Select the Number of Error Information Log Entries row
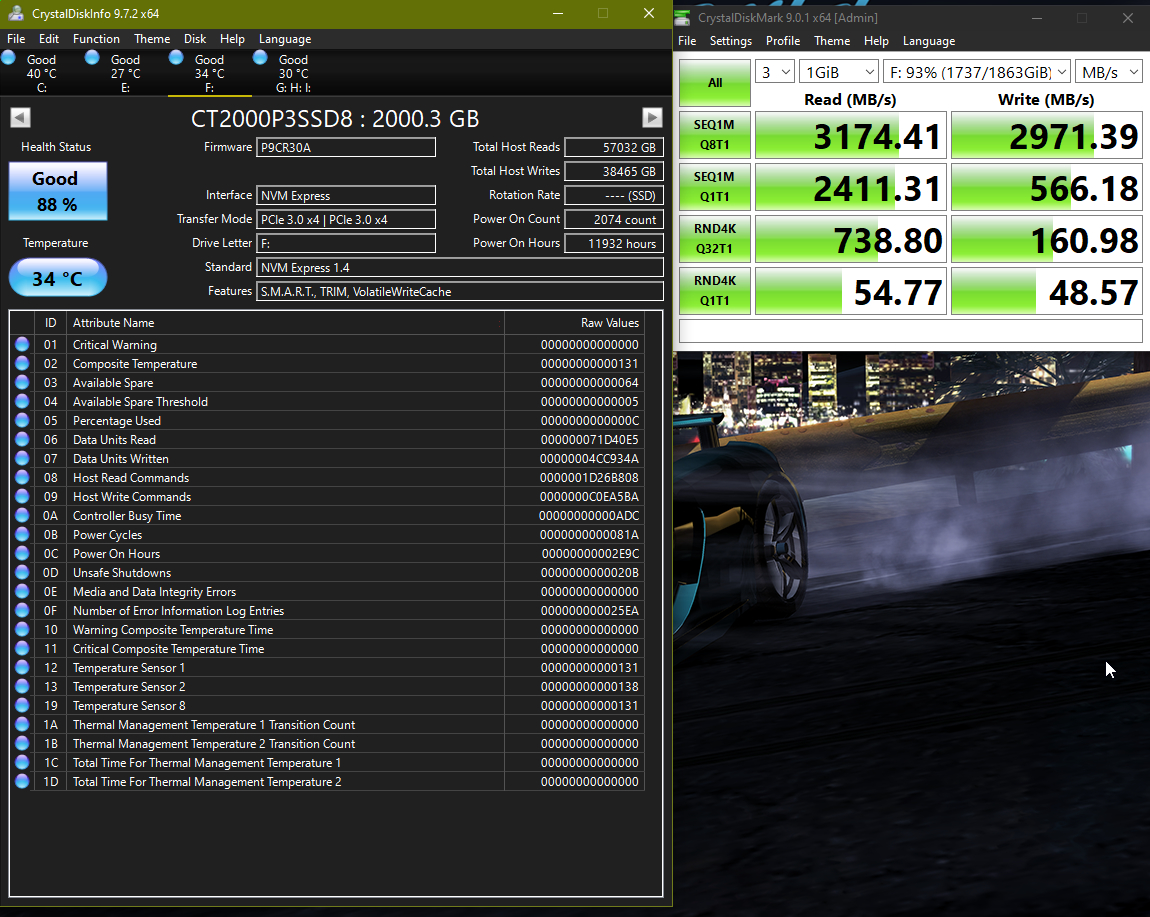This screenshot has width=1150, height=917. pyautogui.click(x=327, y=610)
